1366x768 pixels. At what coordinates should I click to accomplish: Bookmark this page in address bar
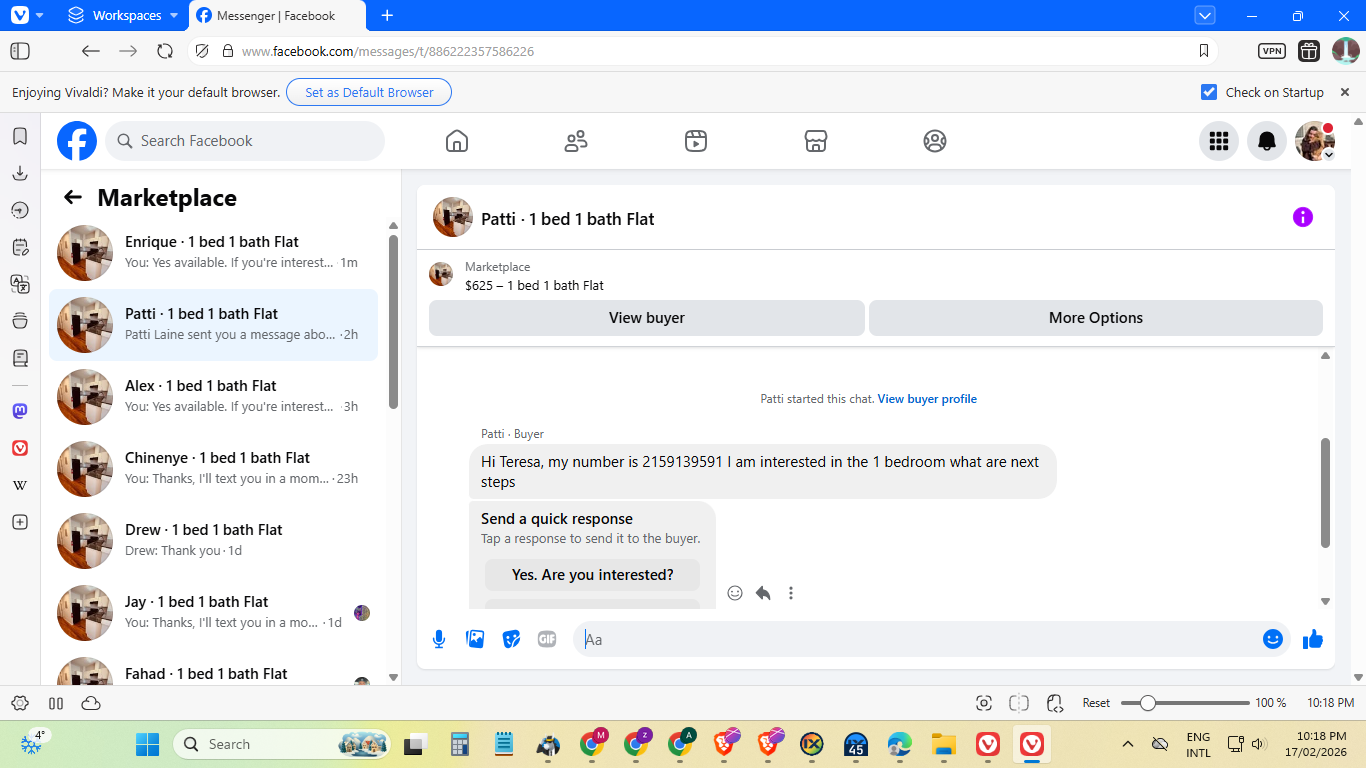[x=1204, y=51]
